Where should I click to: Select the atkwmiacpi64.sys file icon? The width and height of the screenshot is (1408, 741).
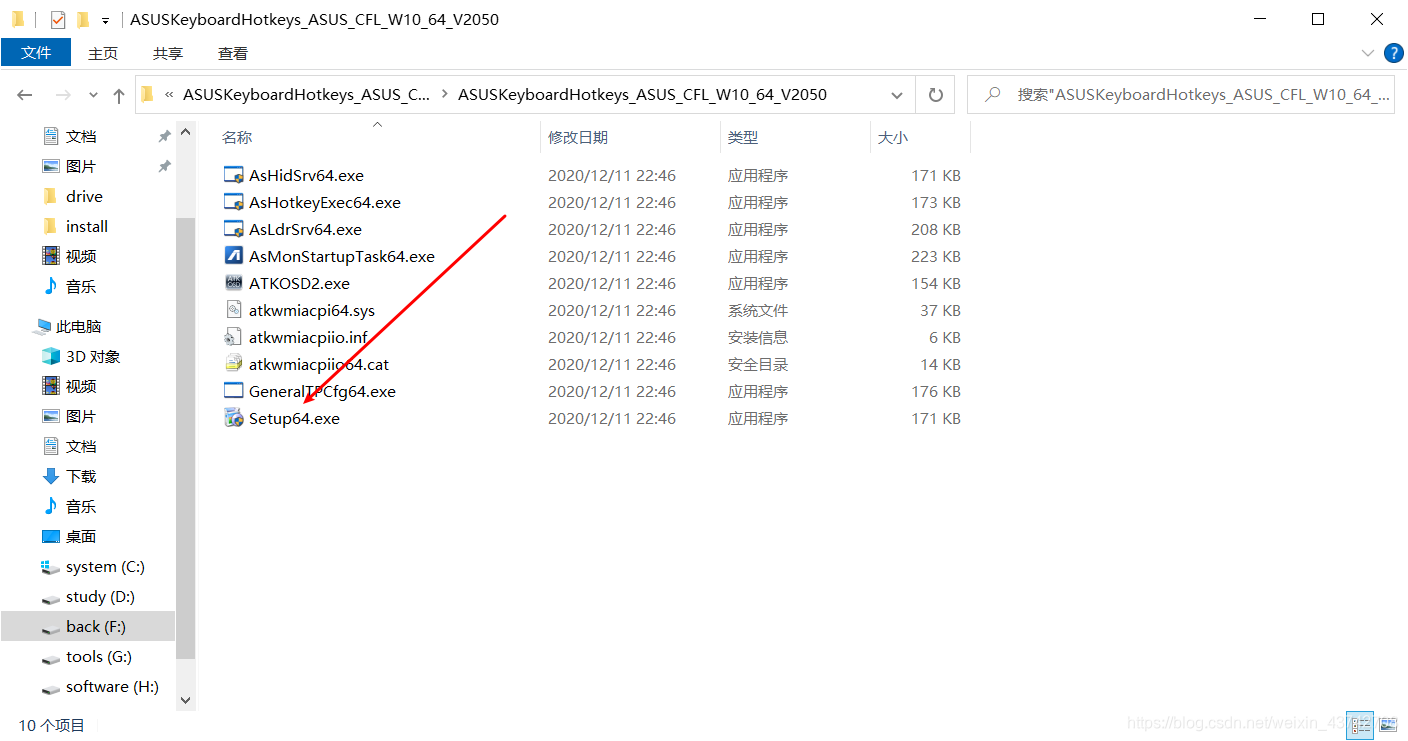pyautogui.click(x=234, y=310)
